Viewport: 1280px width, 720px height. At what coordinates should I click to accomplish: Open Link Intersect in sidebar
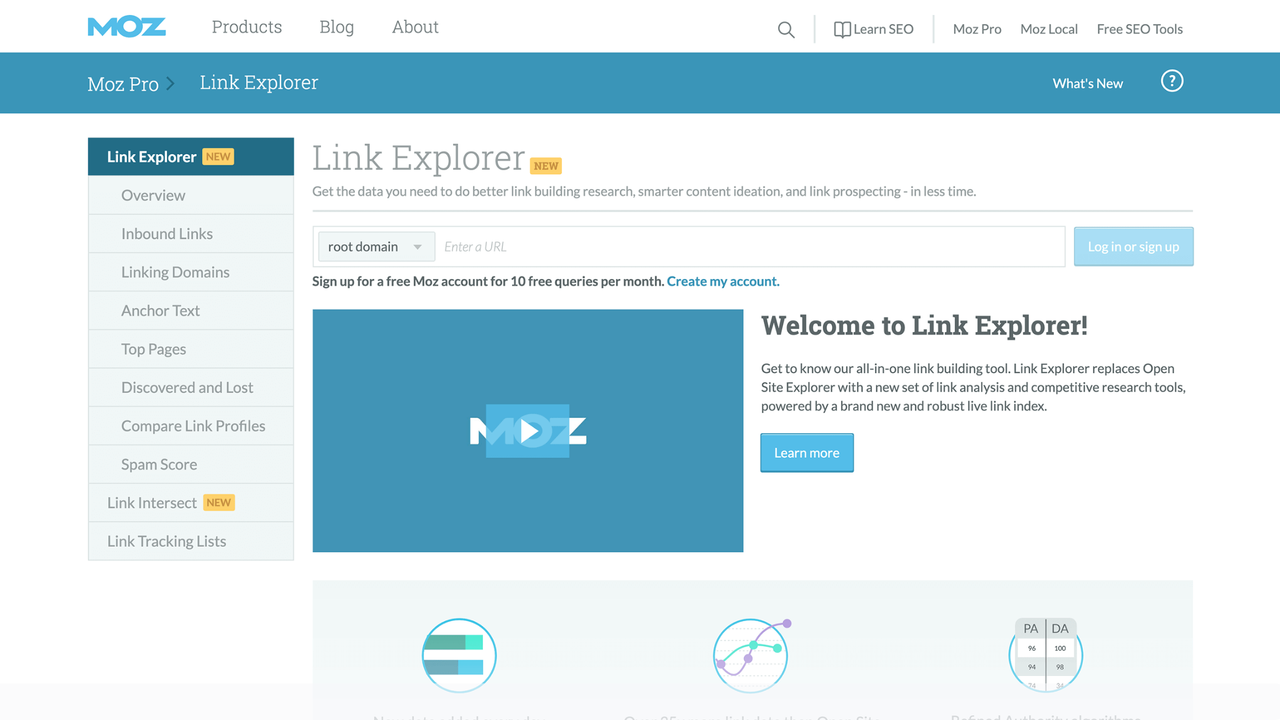(x=191, y=503)
